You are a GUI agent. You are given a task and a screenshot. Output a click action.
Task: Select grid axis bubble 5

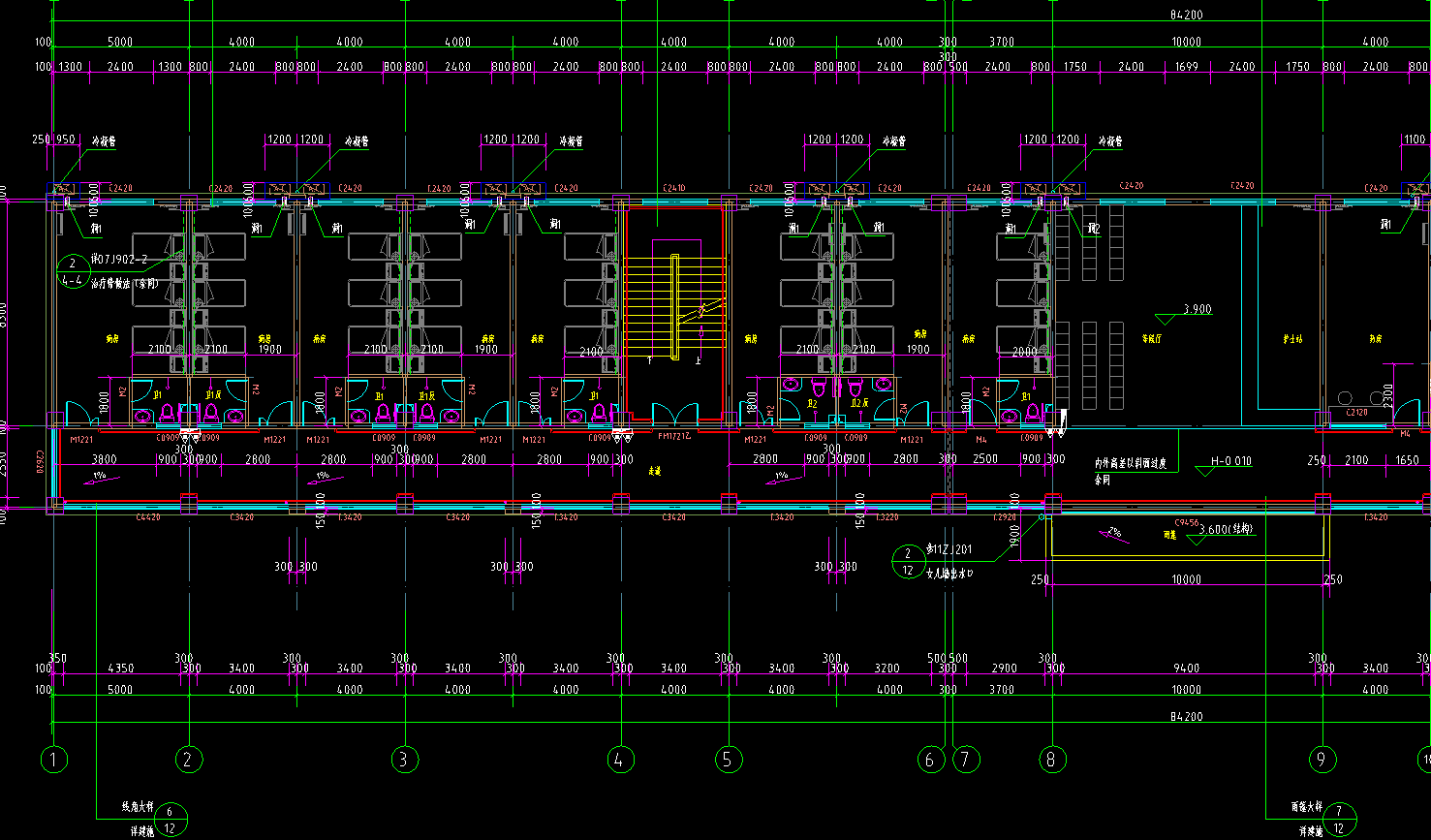point(729,760)
